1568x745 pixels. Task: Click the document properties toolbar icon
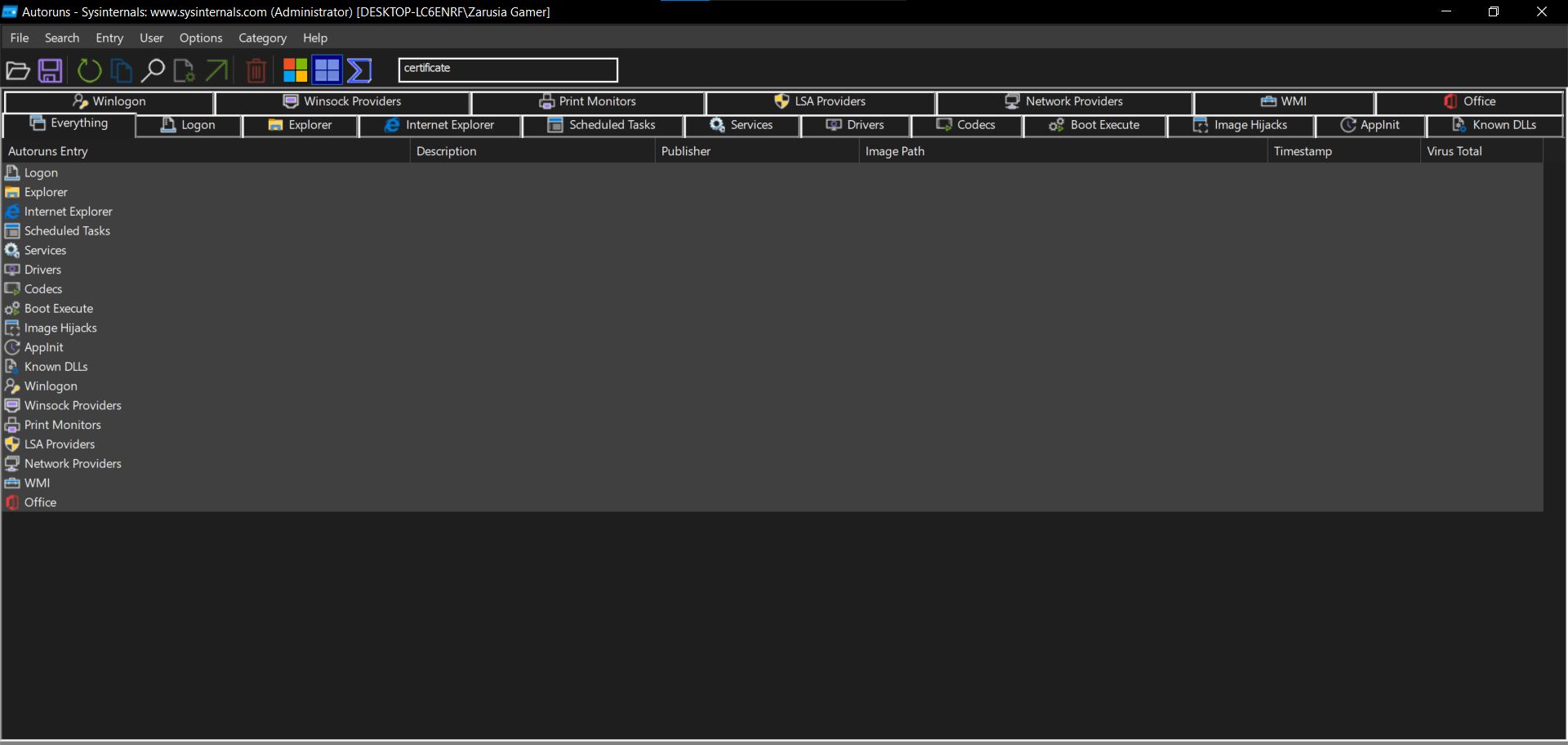click(x=185, y=71)
